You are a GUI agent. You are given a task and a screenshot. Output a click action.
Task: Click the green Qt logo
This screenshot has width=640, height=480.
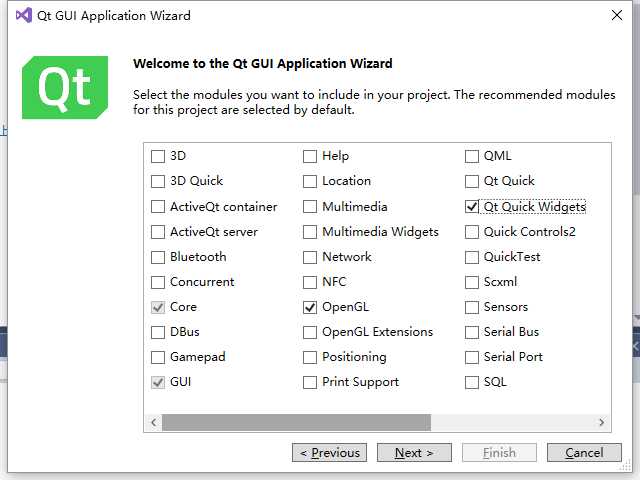click(65, 87)
